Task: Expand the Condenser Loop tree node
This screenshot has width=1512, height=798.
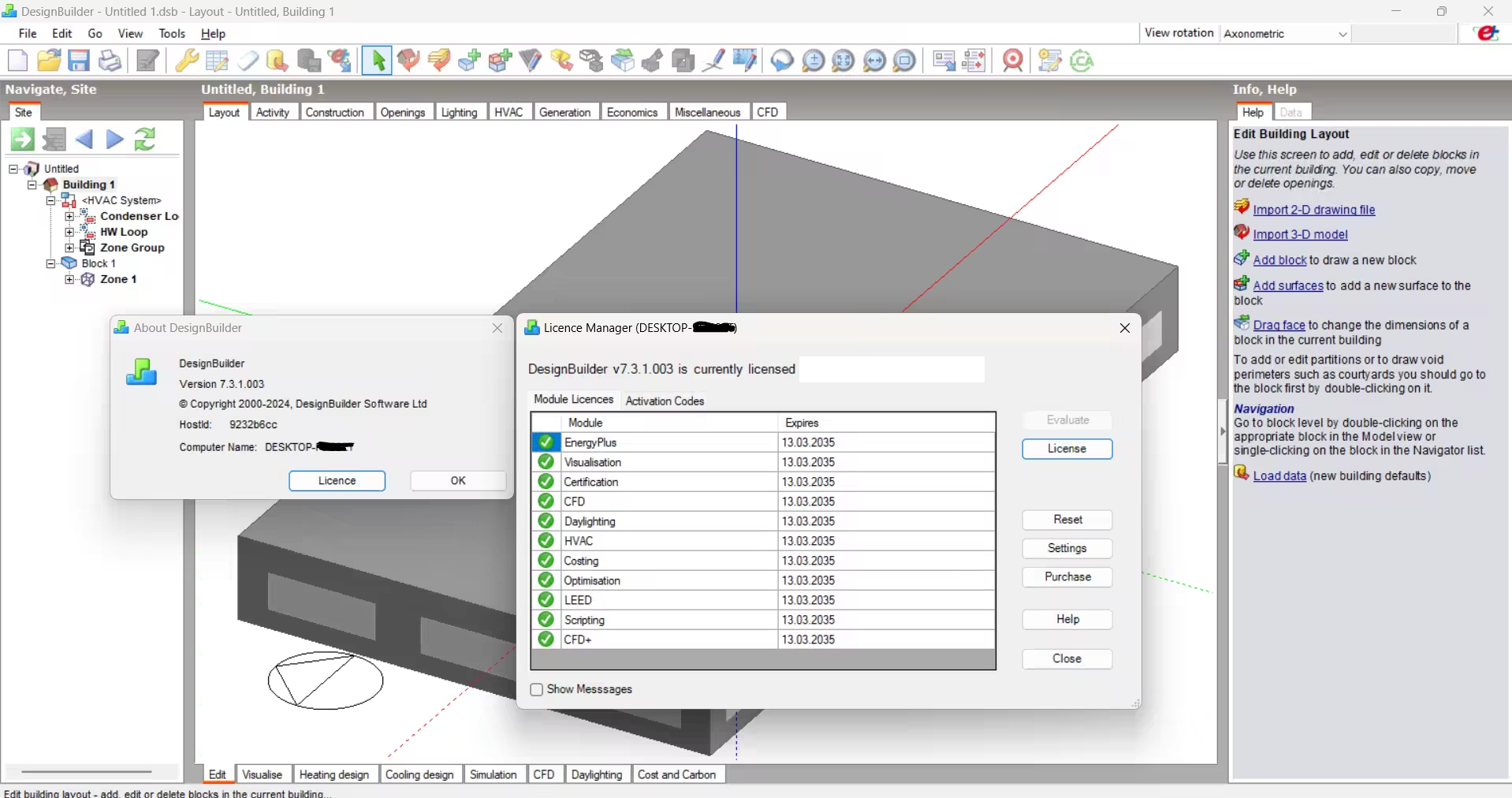Action: 69,216
